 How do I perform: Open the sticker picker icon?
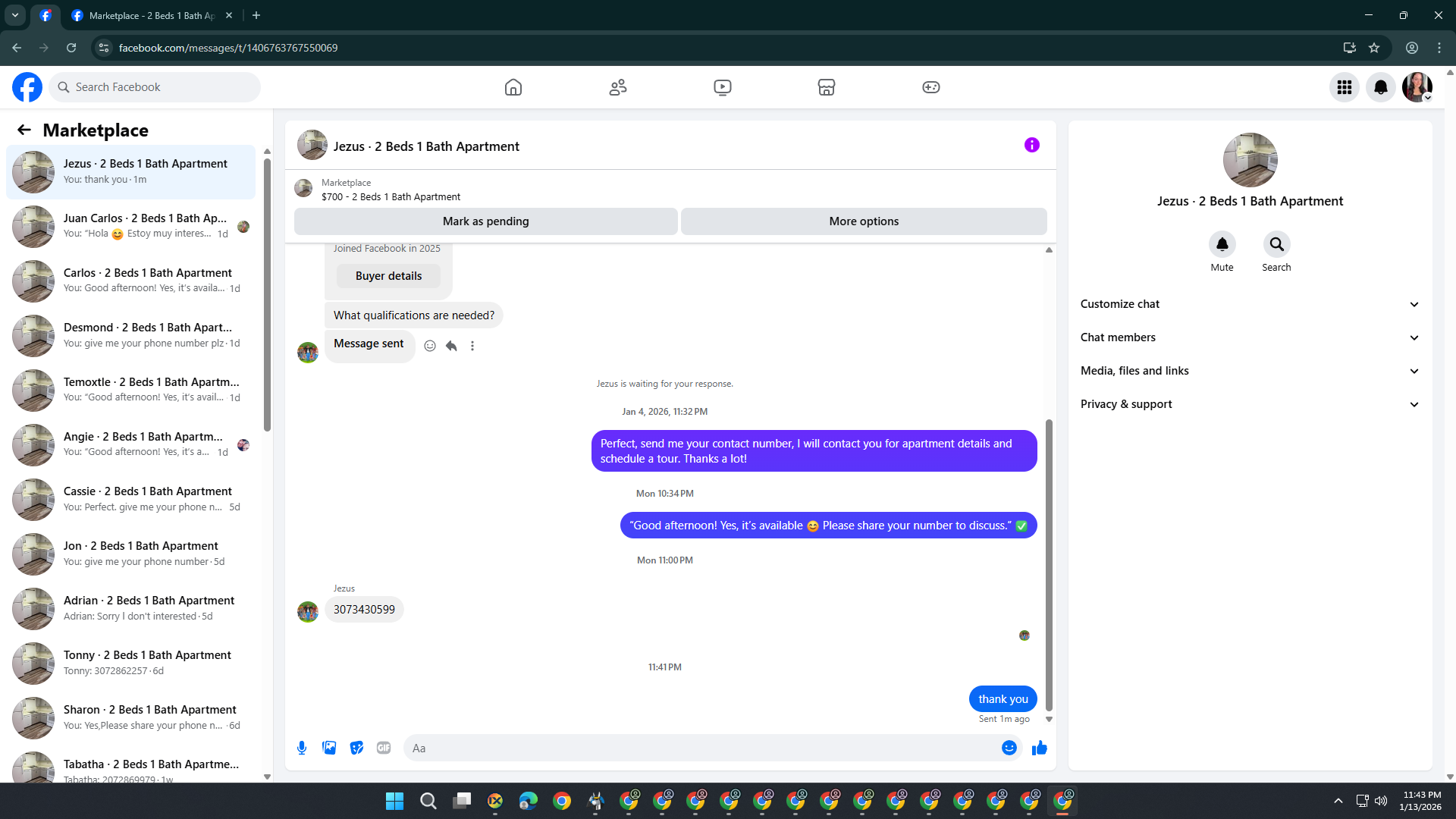point(356,748)
